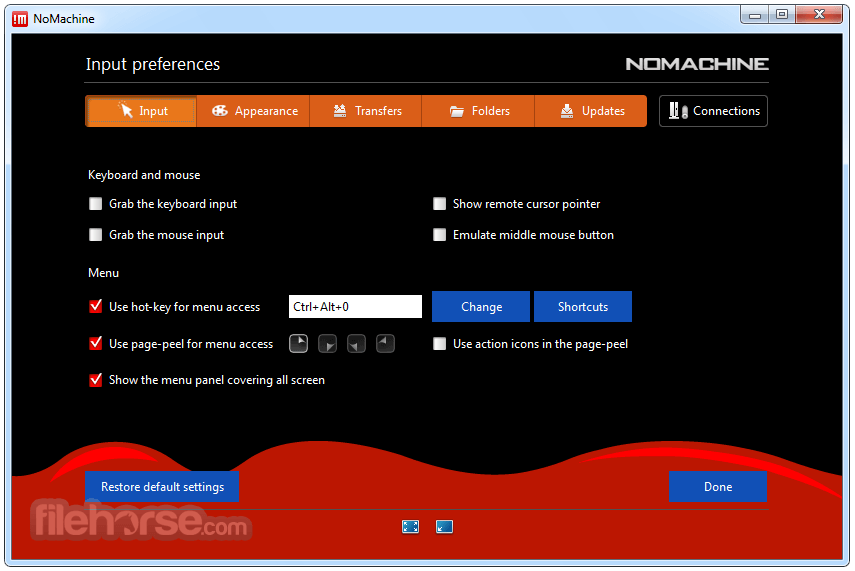Open the Input tab

pos(141,111)
